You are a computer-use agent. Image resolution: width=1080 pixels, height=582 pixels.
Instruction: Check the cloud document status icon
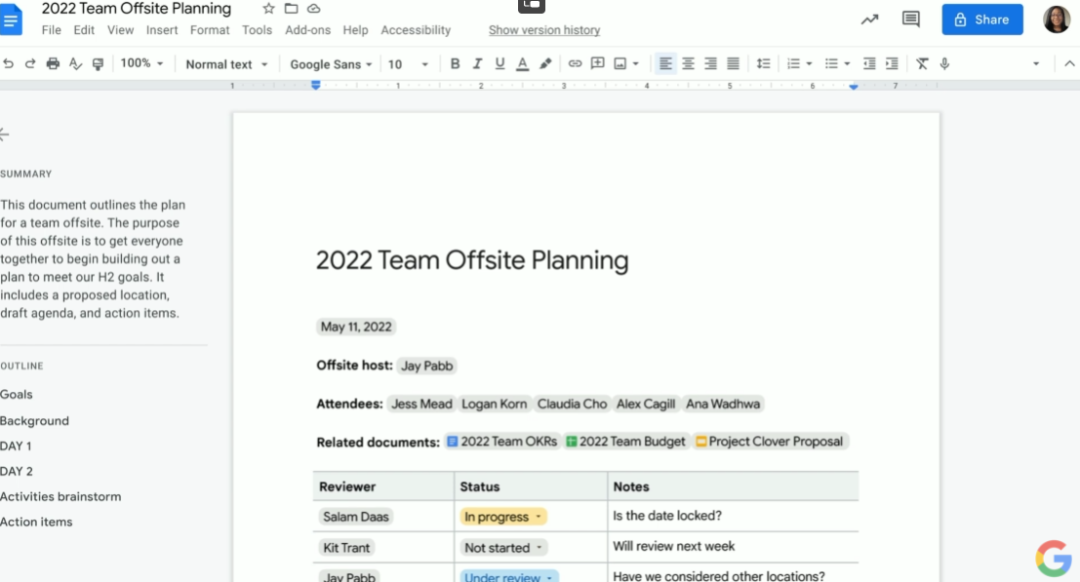(x=314, y=8)
